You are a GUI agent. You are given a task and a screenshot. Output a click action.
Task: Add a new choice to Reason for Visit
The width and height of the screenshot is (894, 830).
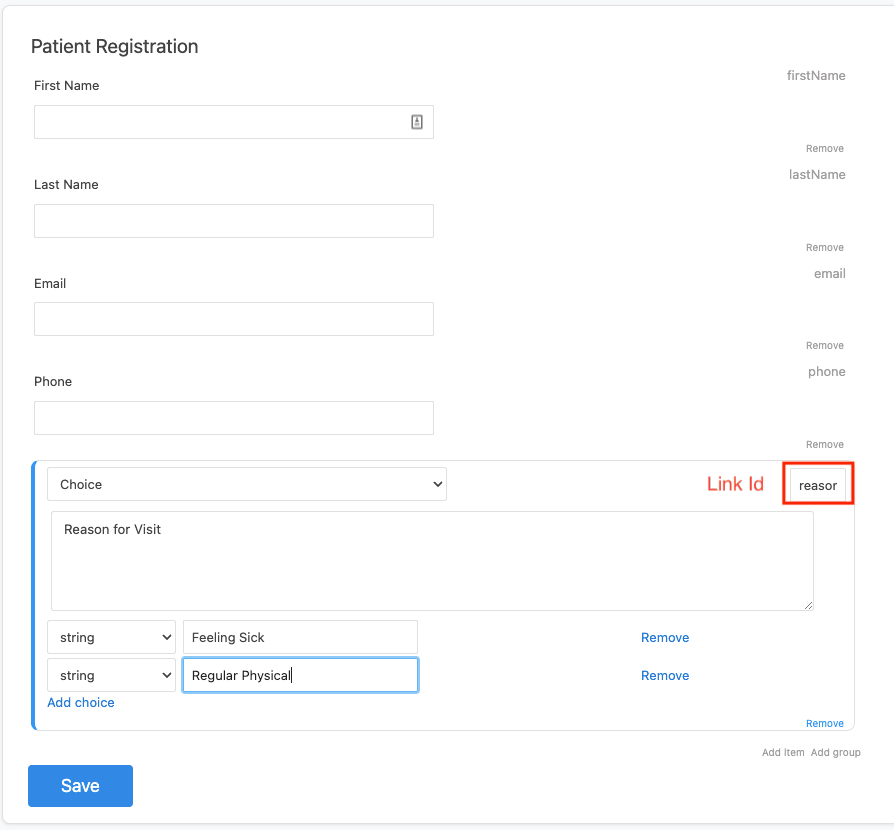click(x=81, y=702)
